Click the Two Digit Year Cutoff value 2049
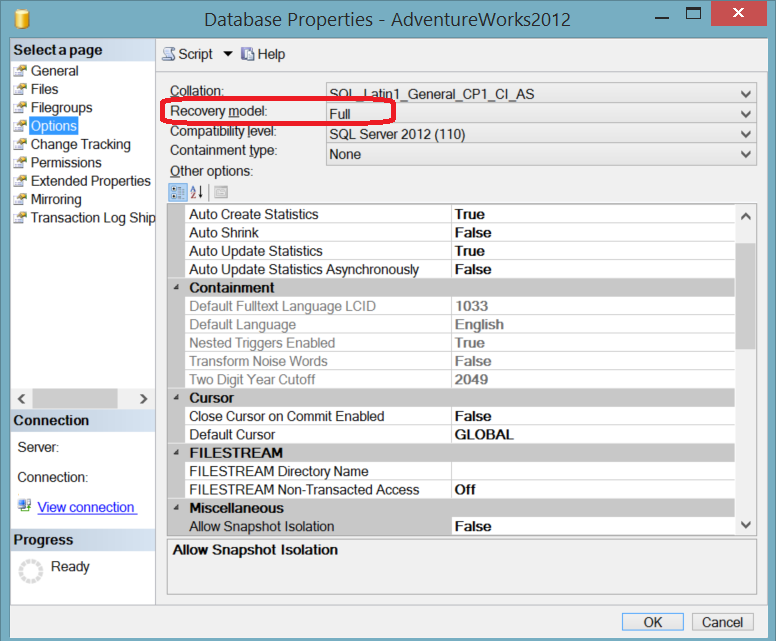The image size is (777, 641). click(x=471, y=379)
